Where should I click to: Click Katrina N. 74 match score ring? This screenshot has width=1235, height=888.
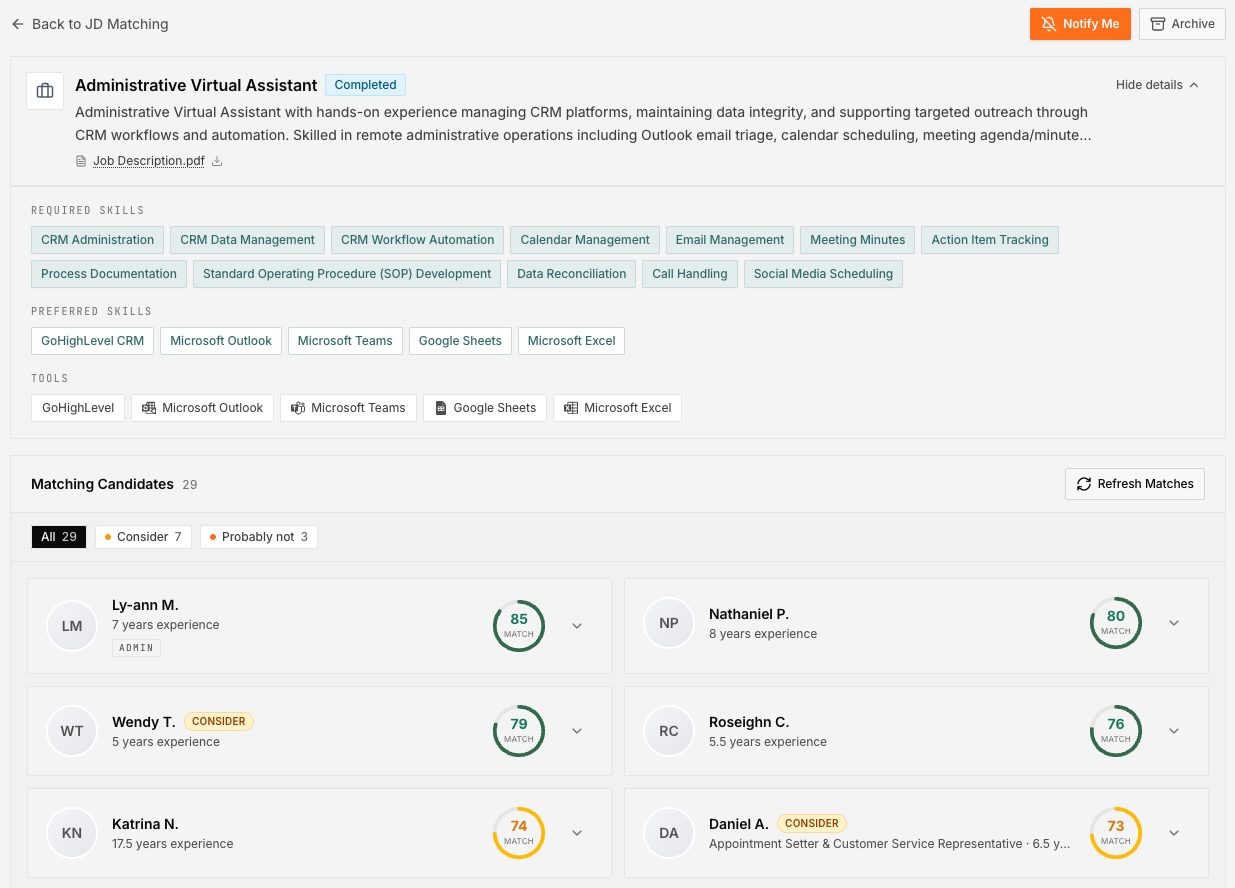pyautogui.click(x=519, y=833)
